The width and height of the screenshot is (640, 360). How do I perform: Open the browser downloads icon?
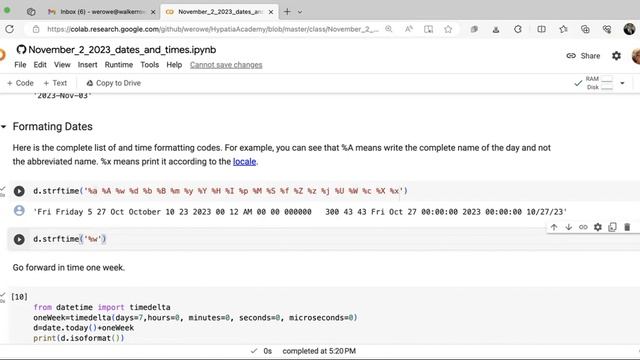pos(496,29)
